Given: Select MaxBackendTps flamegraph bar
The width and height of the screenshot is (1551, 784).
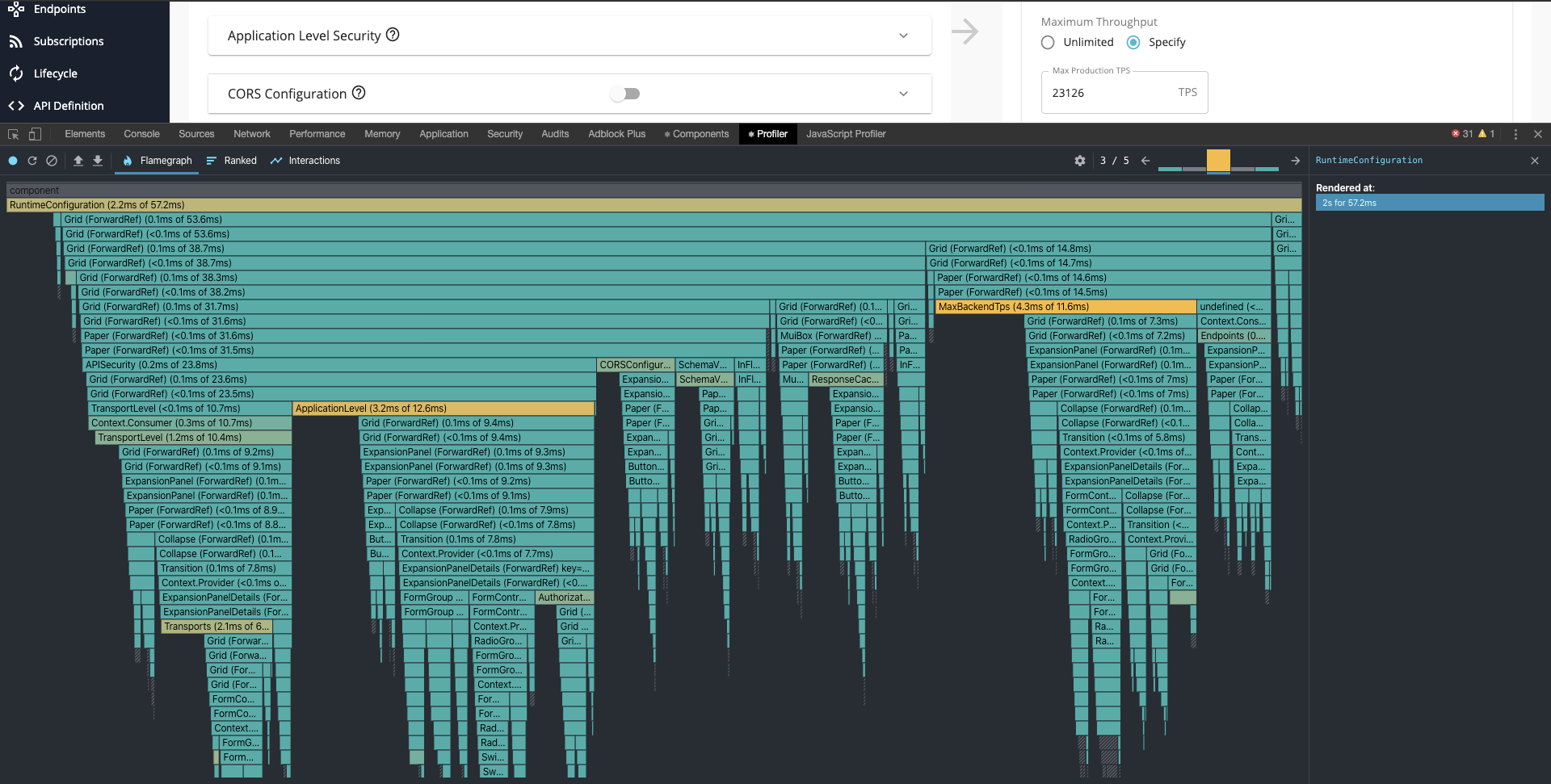Looking at the screenshot, I should [x=1066, y=307].
